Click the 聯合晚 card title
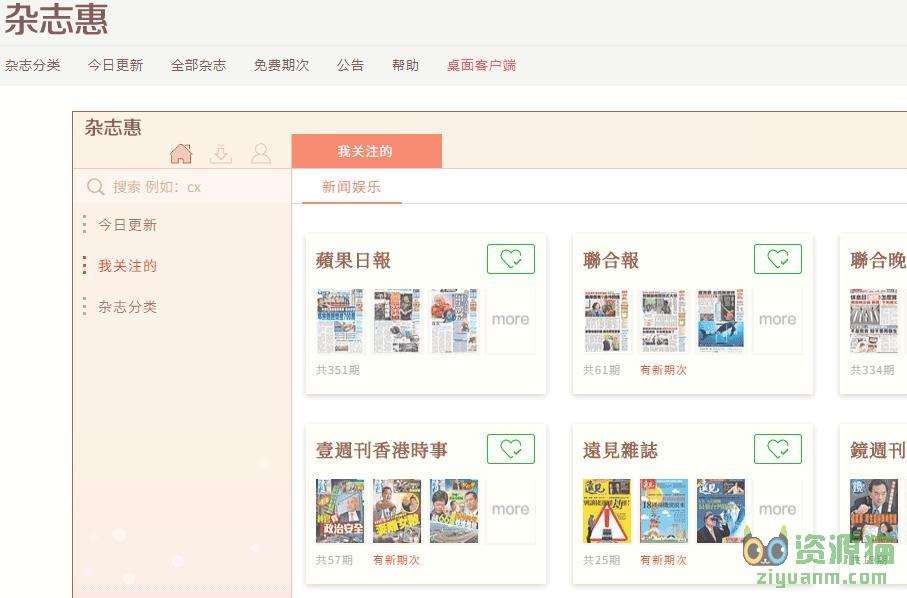The height and width of the screenshot is (598, 907). tap(878, 260)
